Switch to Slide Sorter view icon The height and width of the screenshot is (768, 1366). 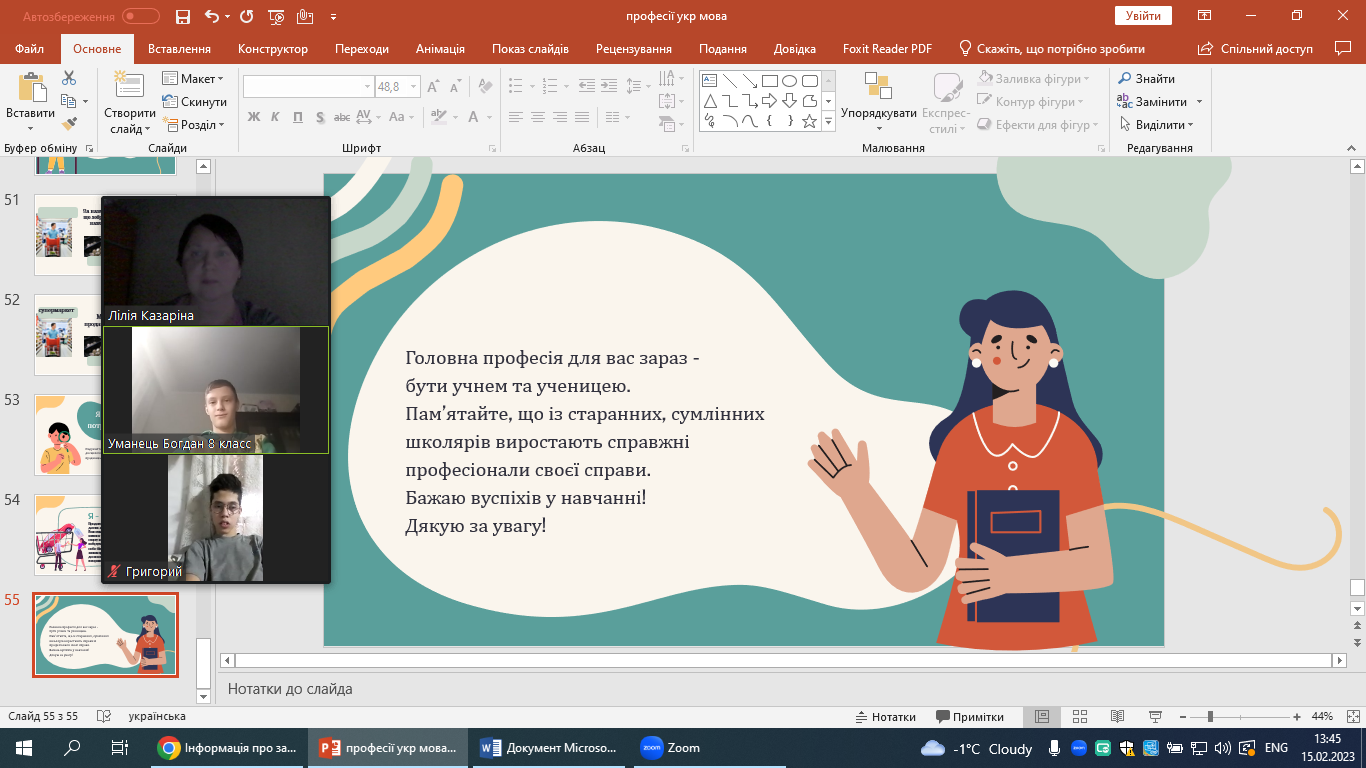1079,717
